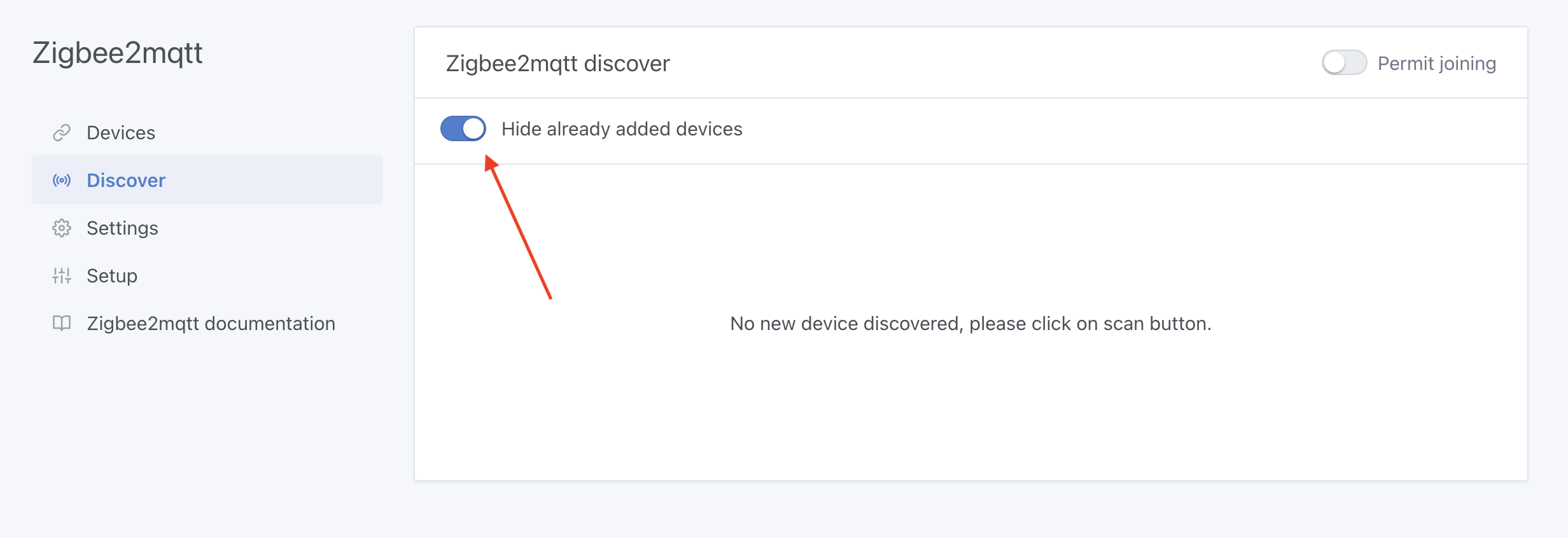
Task: Click the no new device discovered message
Action: pos(971,323)
